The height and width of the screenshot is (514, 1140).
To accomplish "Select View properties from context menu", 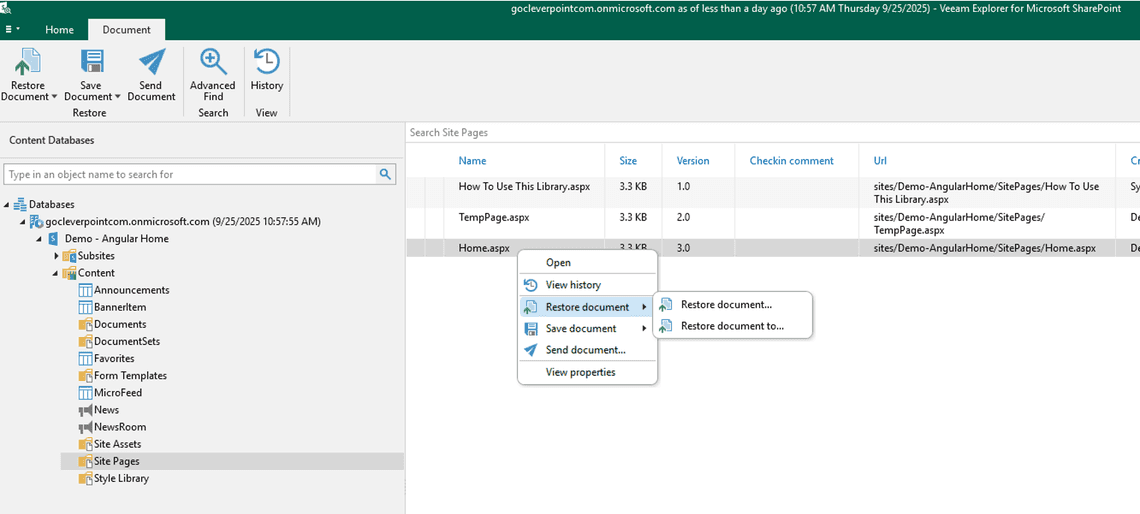I will [x=580, y=372].
